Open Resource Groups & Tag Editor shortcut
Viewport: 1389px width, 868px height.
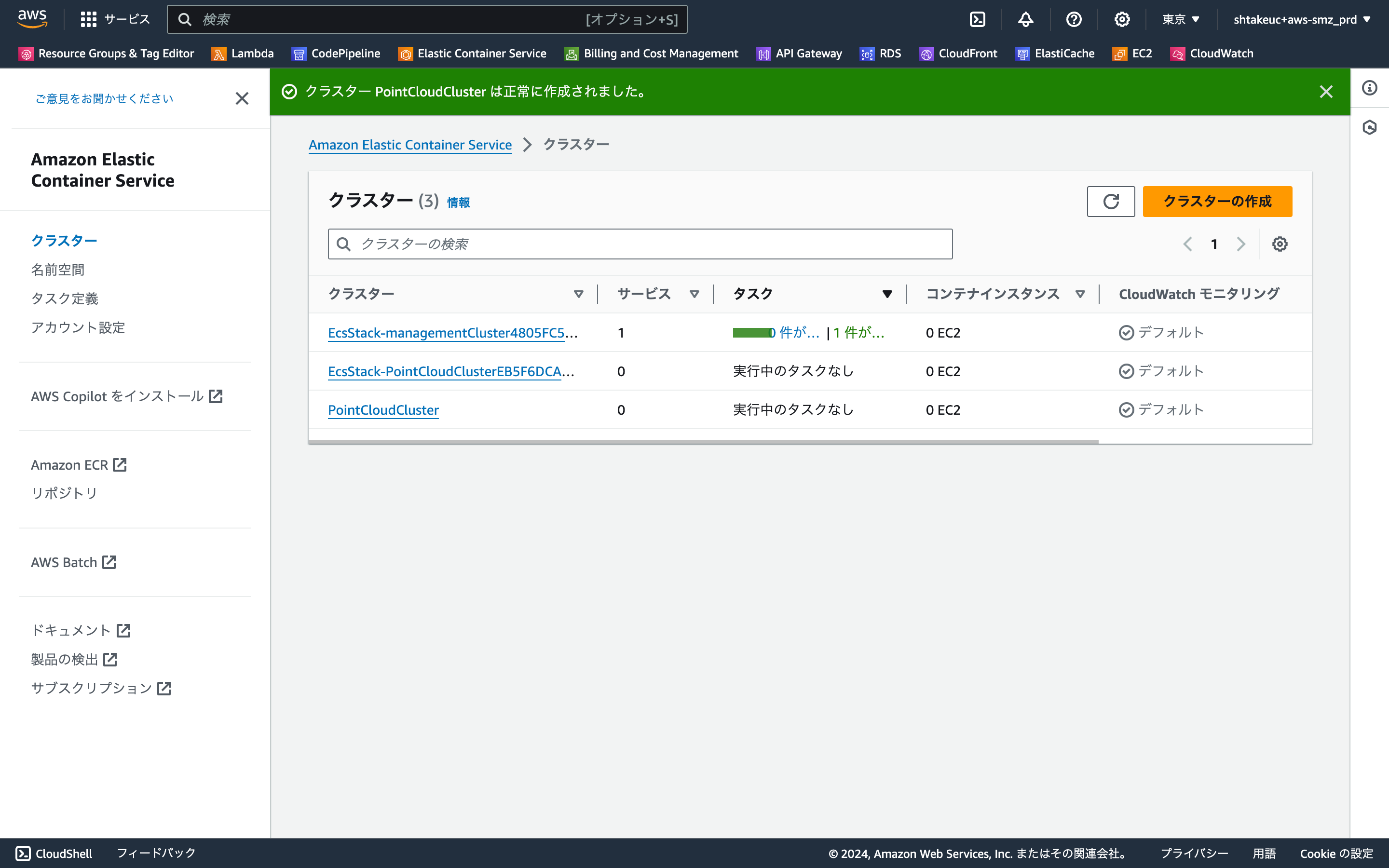(x=106, y=54)
